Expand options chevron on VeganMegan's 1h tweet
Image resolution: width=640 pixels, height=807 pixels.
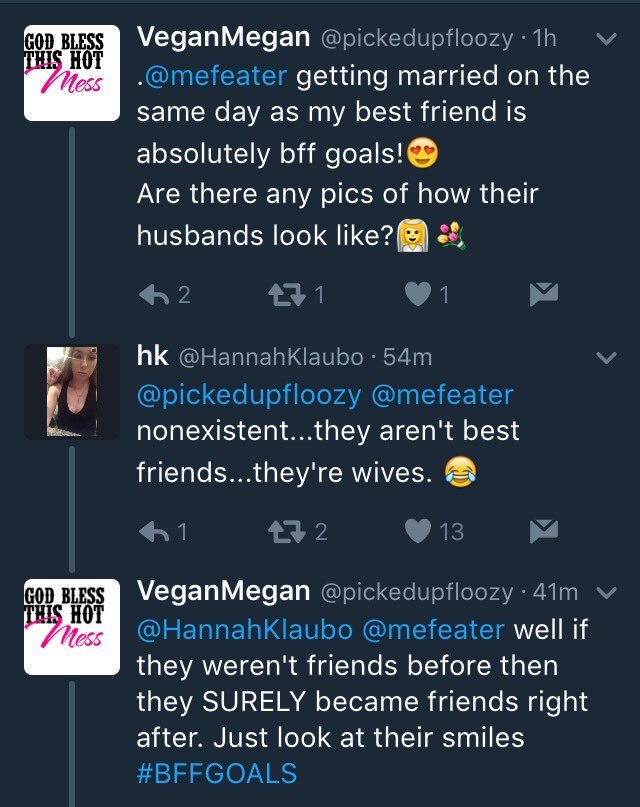point(604,40)
